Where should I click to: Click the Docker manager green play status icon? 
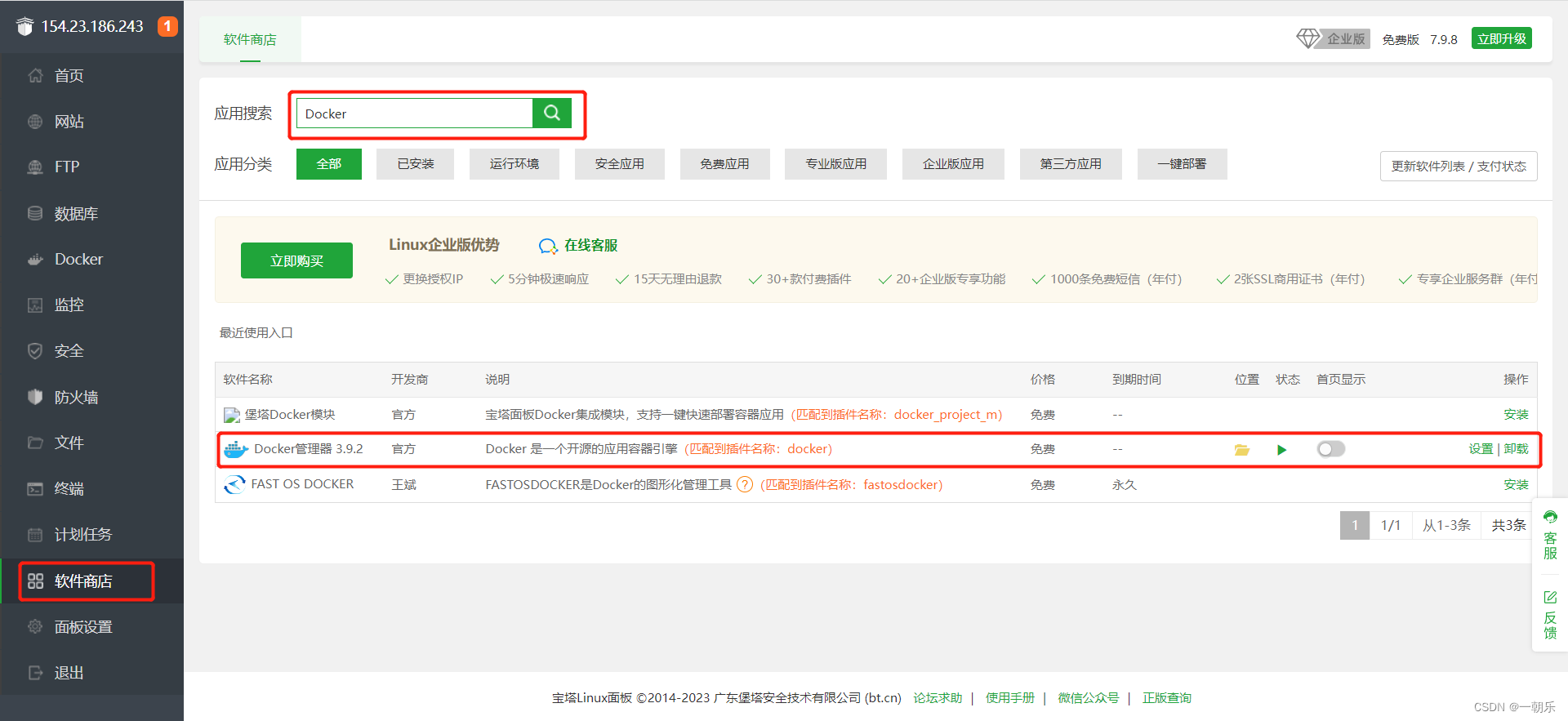pos(1282,450)
